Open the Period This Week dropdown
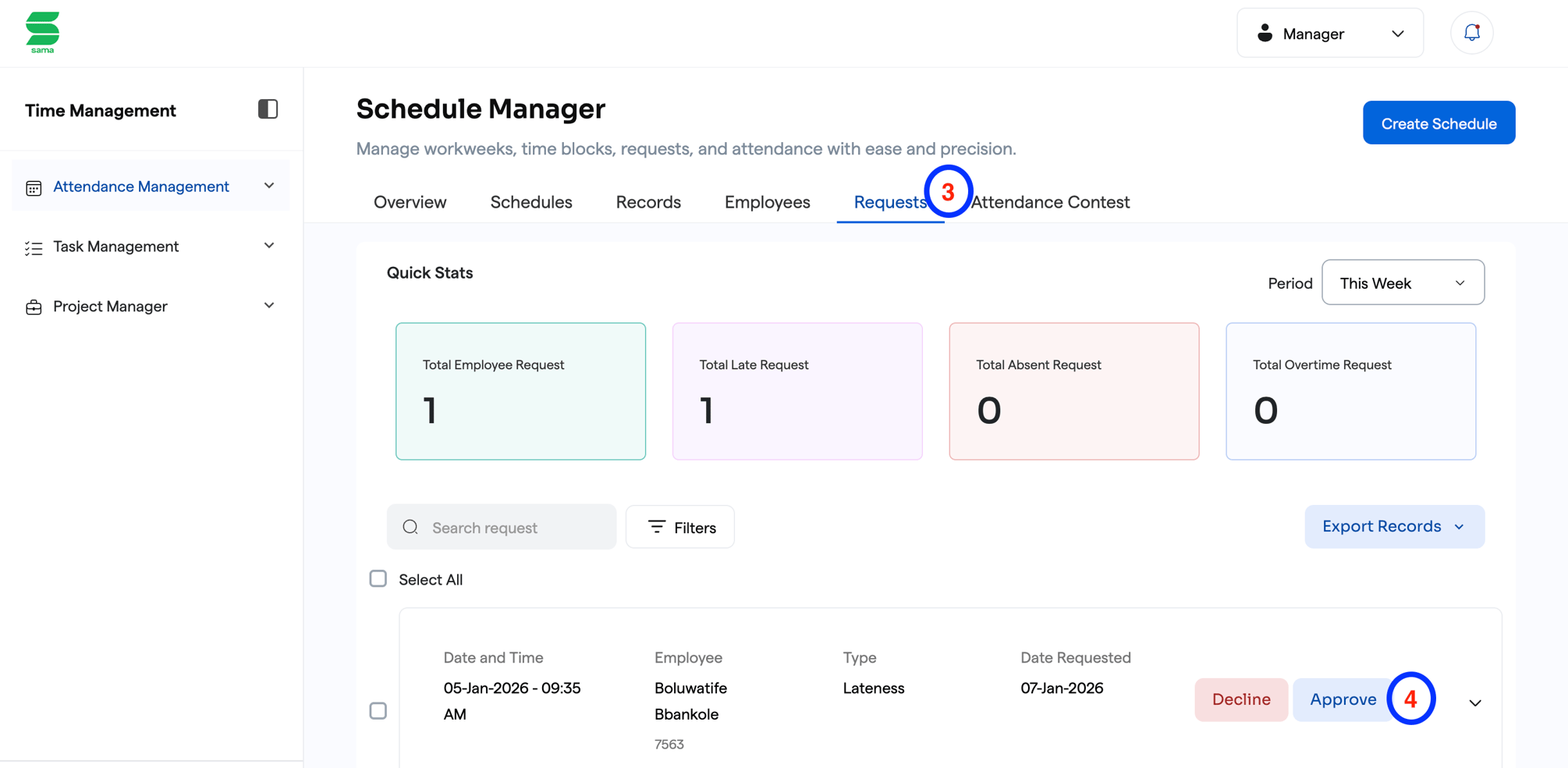1568x768 pixels. pyautogui.click(x=1402, y=283)
